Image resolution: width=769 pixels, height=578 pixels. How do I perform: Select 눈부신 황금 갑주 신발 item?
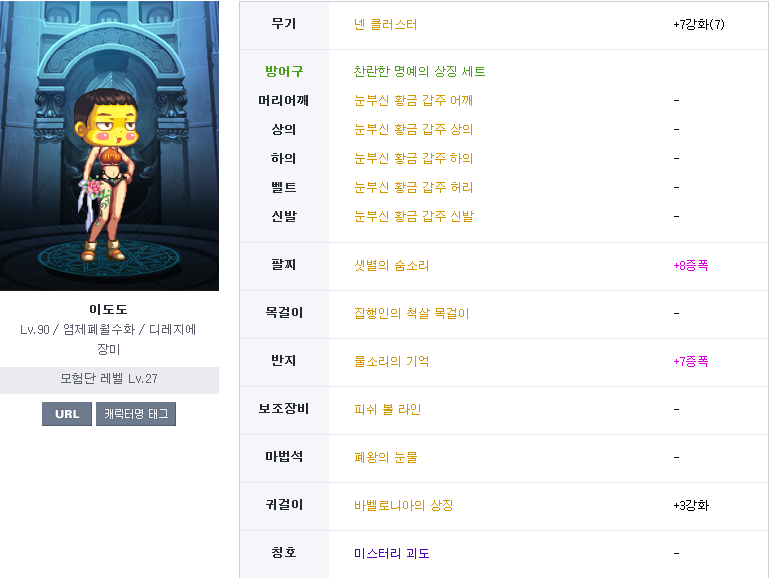click(413, 216)
